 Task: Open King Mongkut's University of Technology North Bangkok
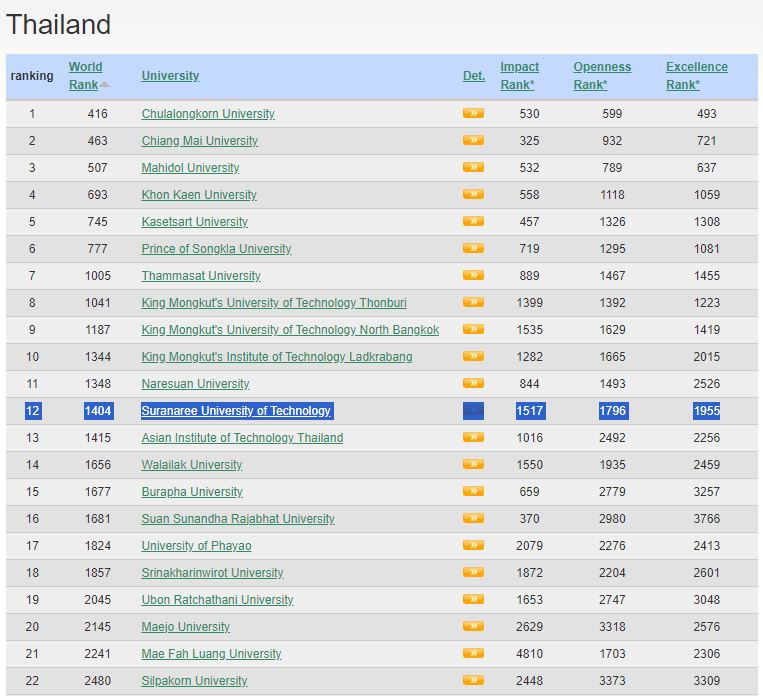290,330
